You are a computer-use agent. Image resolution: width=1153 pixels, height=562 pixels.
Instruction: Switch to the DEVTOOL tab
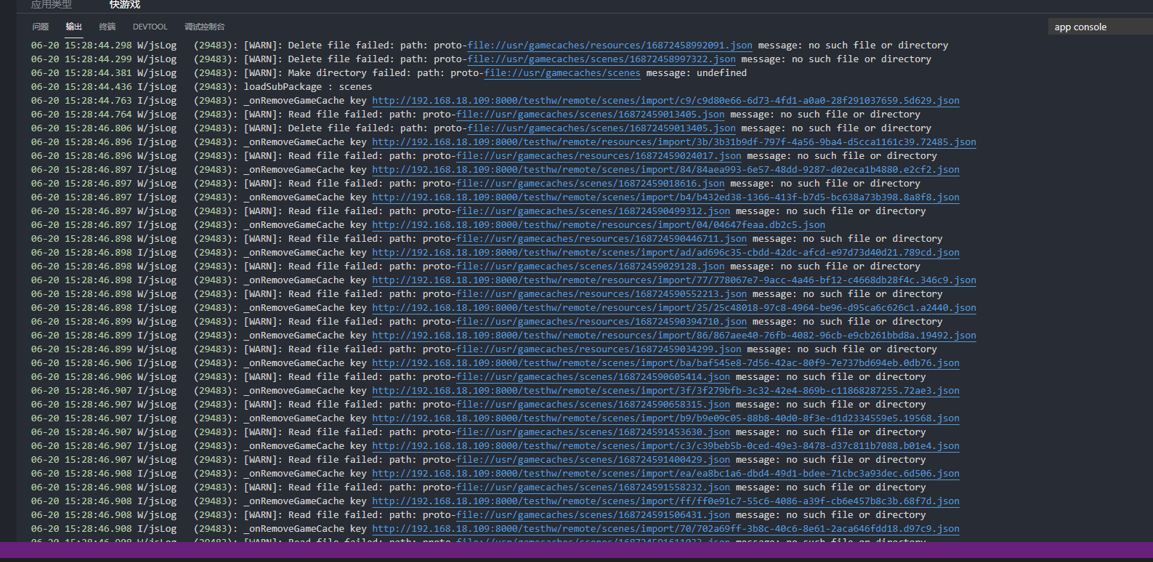pos(150,26)
